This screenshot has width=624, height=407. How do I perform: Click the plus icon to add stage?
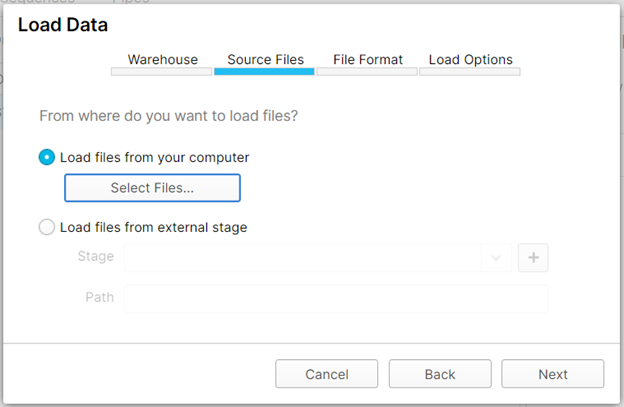click(x=533, y=258)
